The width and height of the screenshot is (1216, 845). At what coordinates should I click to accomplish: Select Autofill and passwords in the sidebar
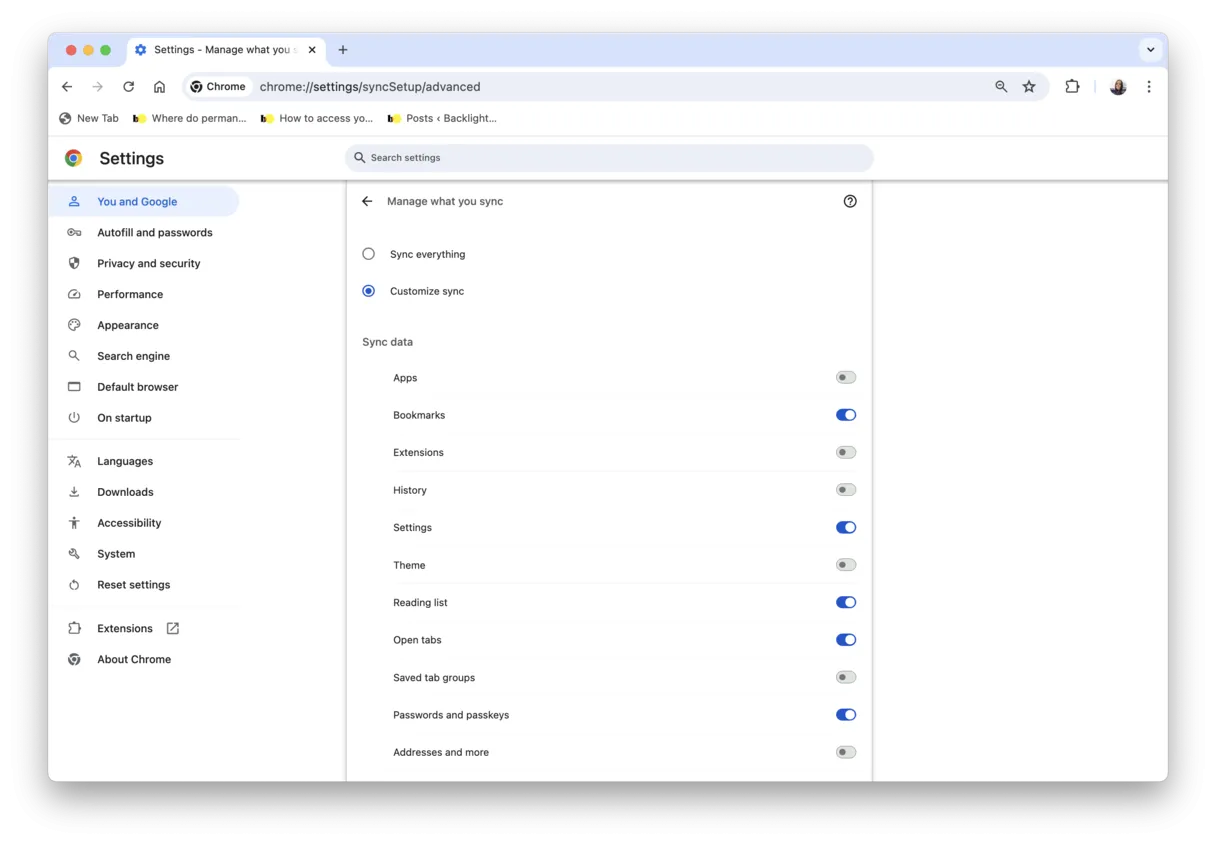coord(154,232)
